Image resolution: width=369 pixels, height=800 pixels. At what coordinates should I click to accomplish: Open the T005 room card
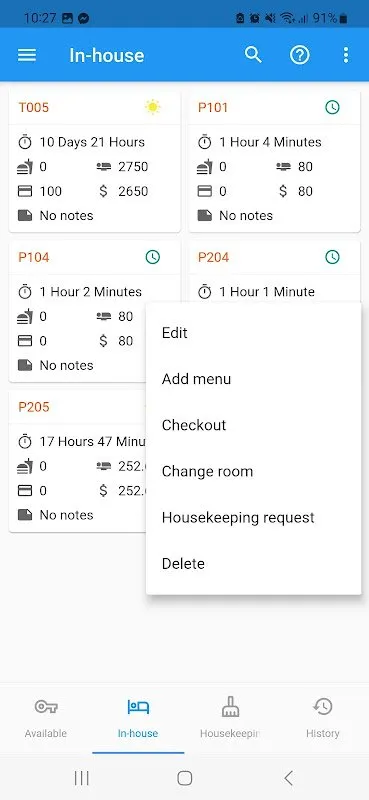tap(95, 161)
